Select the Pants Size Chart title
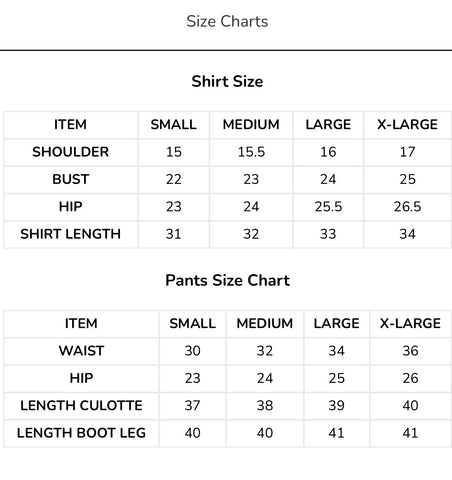452x480 pixels. (x=227, y=280)
